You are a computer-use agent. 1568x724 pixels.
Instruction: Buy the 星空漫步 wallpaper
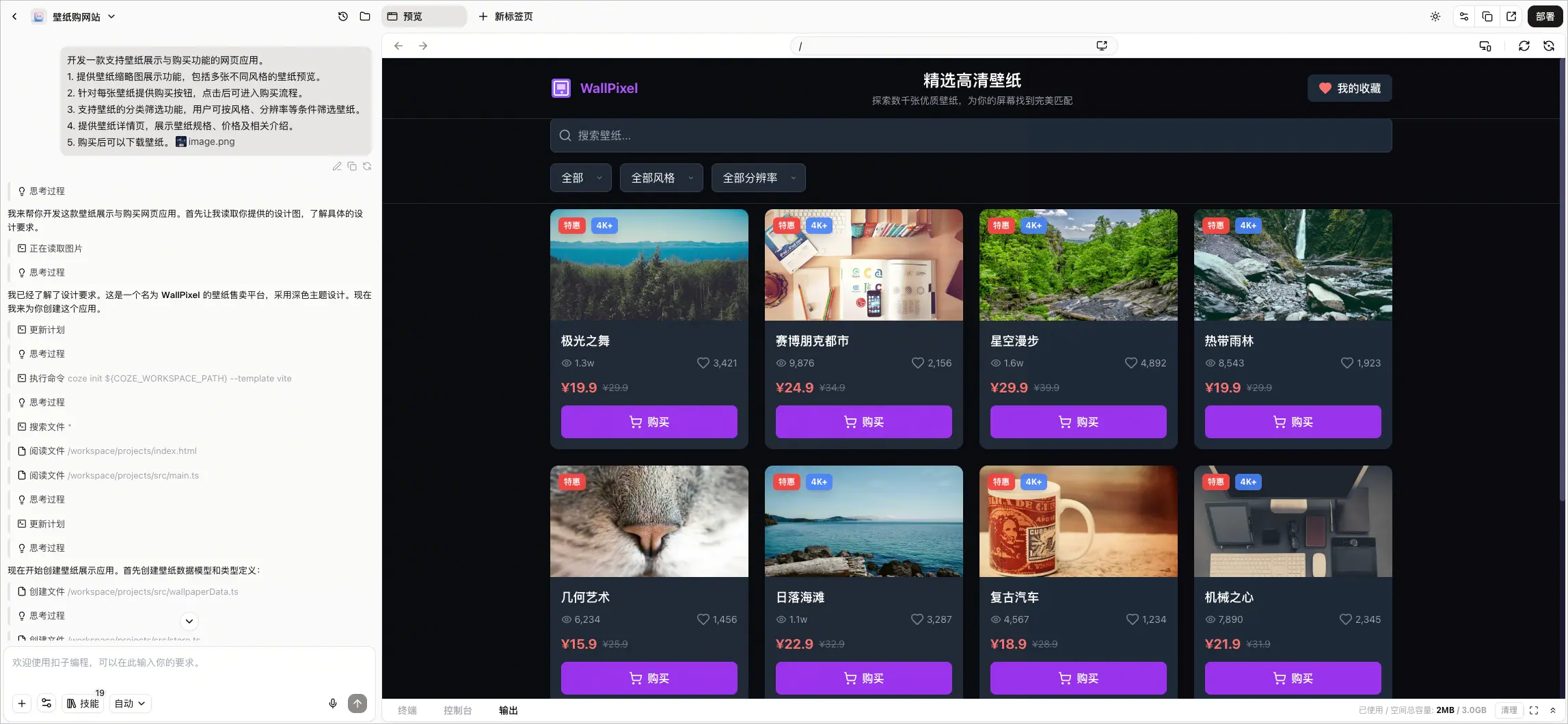1079,422
